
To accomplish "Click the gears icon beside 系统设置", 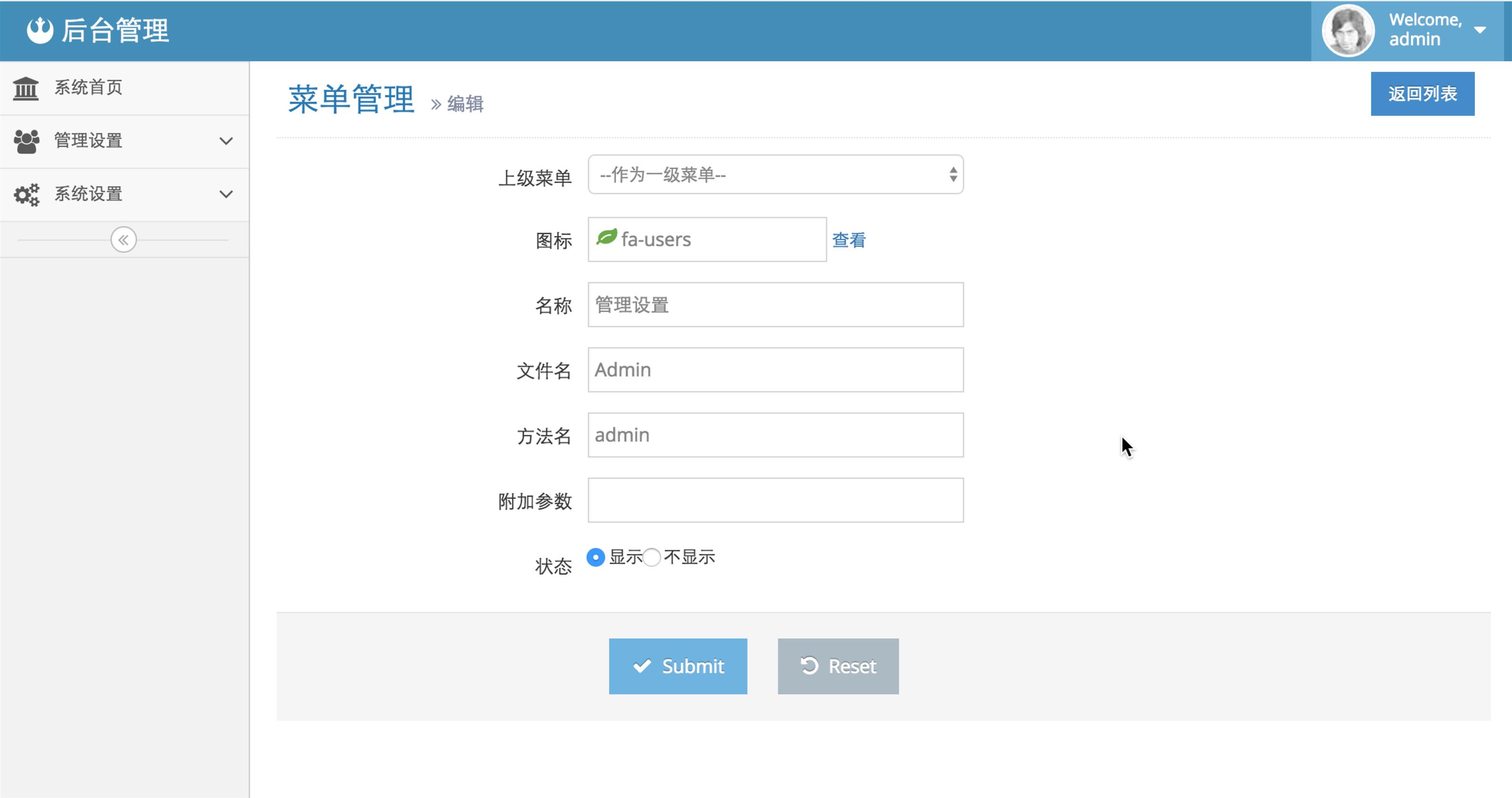I will tap(27, 194).
